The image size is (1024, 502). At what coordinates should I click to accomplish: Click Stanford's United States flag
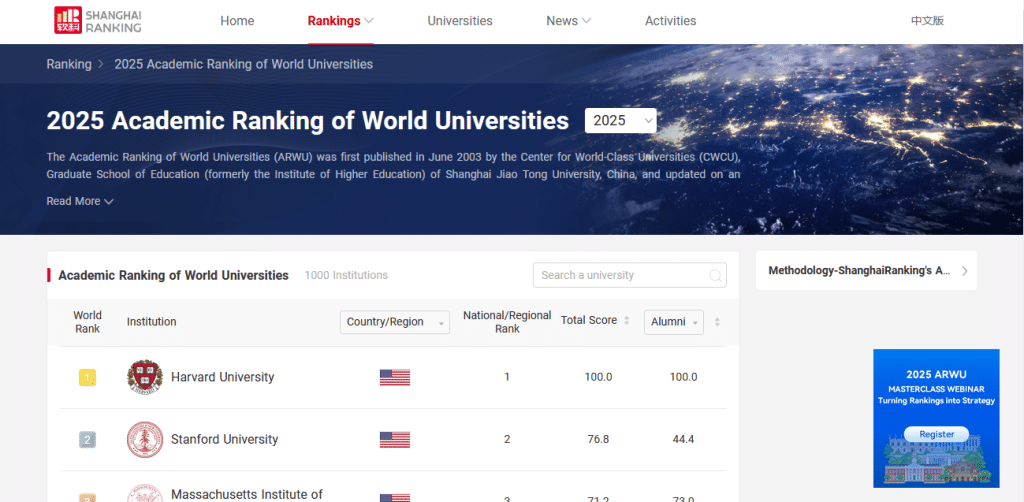point(394,439)
